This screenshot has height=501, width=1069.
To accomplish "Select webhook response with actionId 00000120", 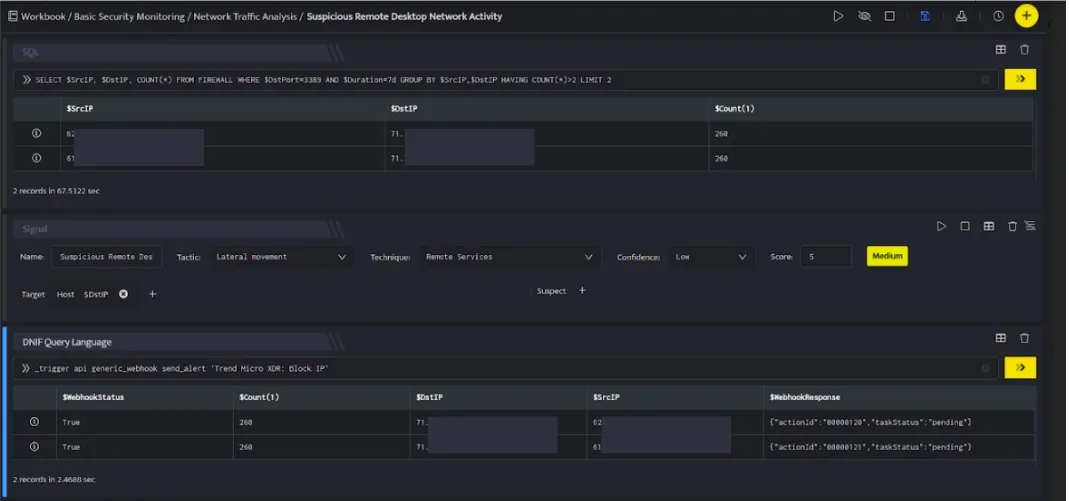I will [x=871, y=423].
